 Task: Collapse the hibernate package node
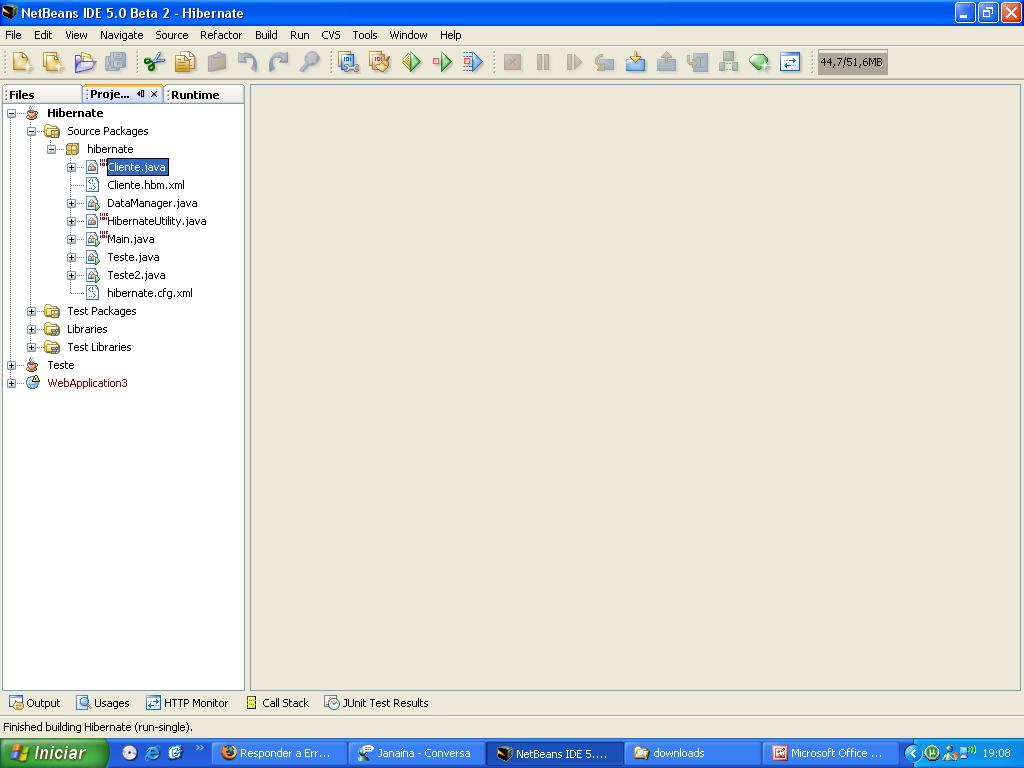pyautogui.click(x=52, y=149)
